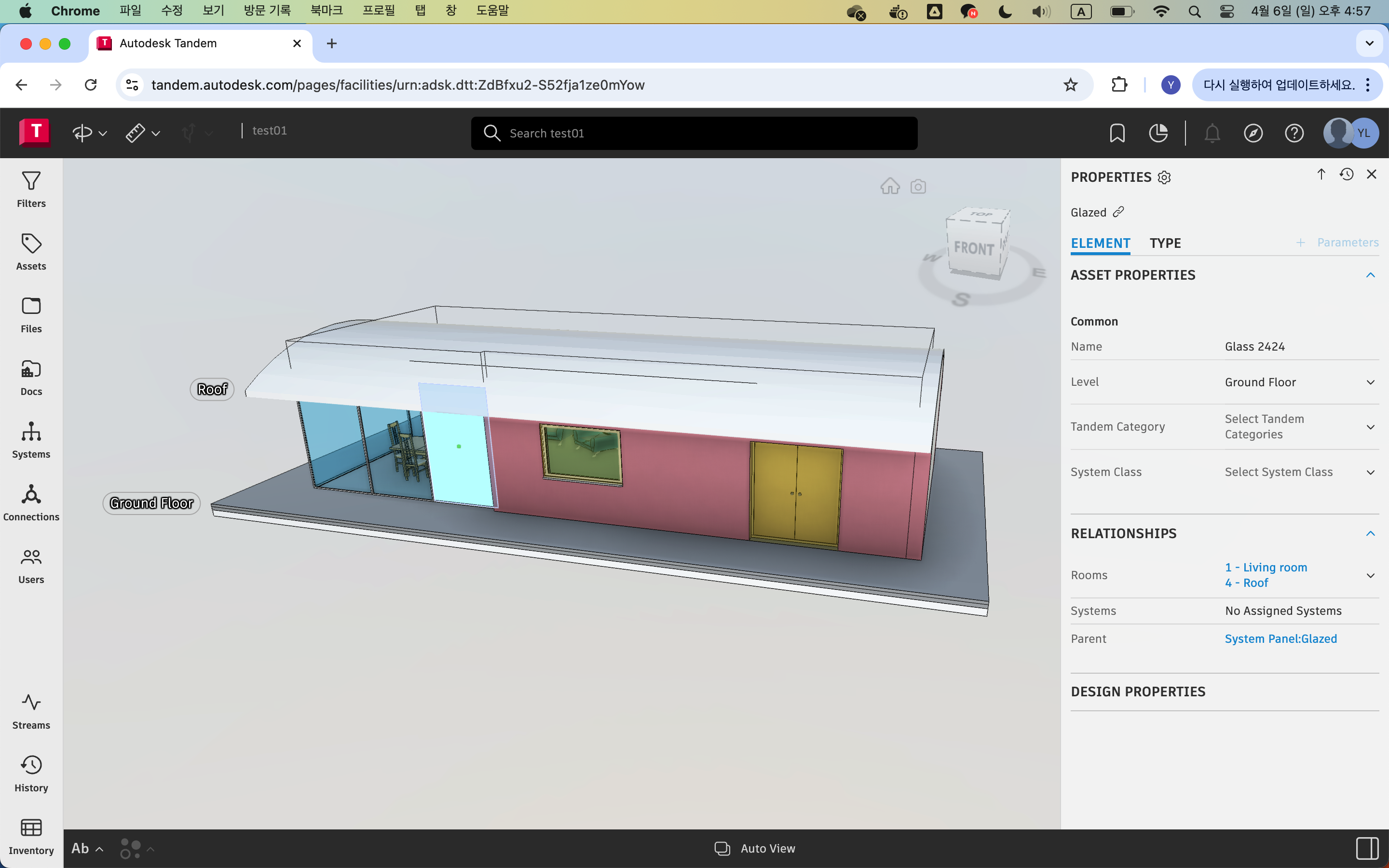Click the Search test01 field
The image size is (1389, 868).
click(x=694, y=133)
